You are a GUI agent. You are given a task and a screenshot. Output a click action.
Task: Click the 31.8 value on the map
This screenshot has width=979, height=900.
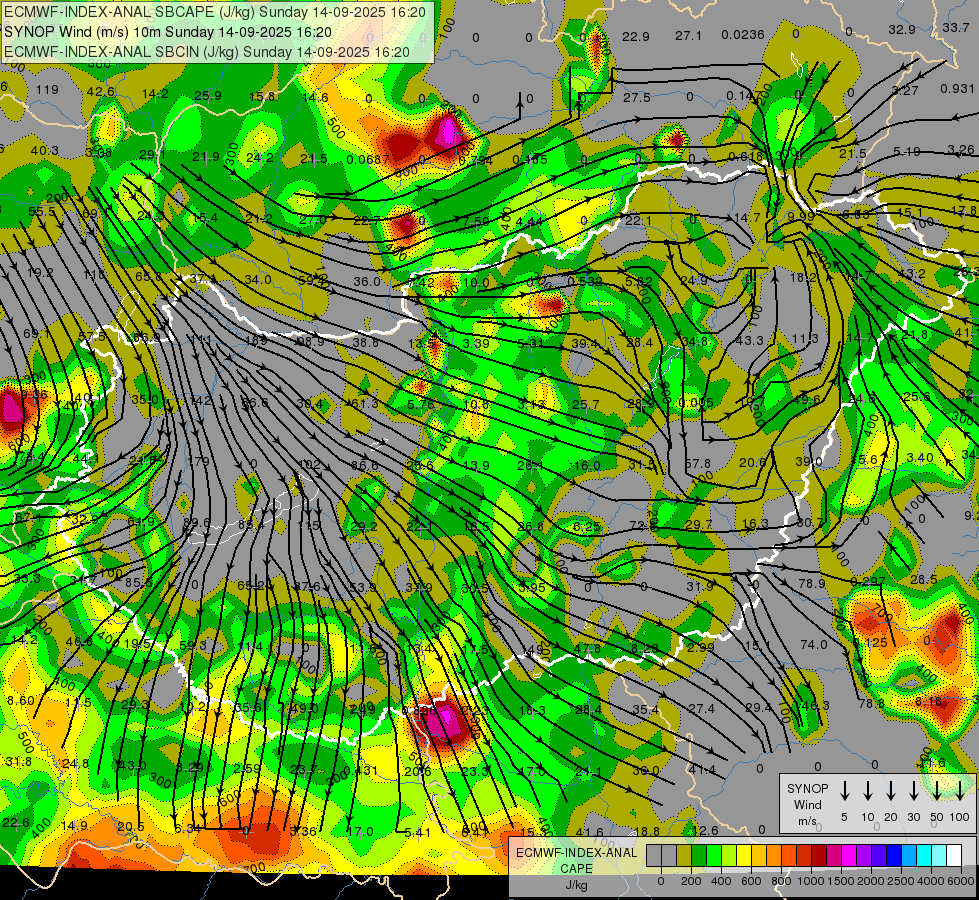coord(19,761)
